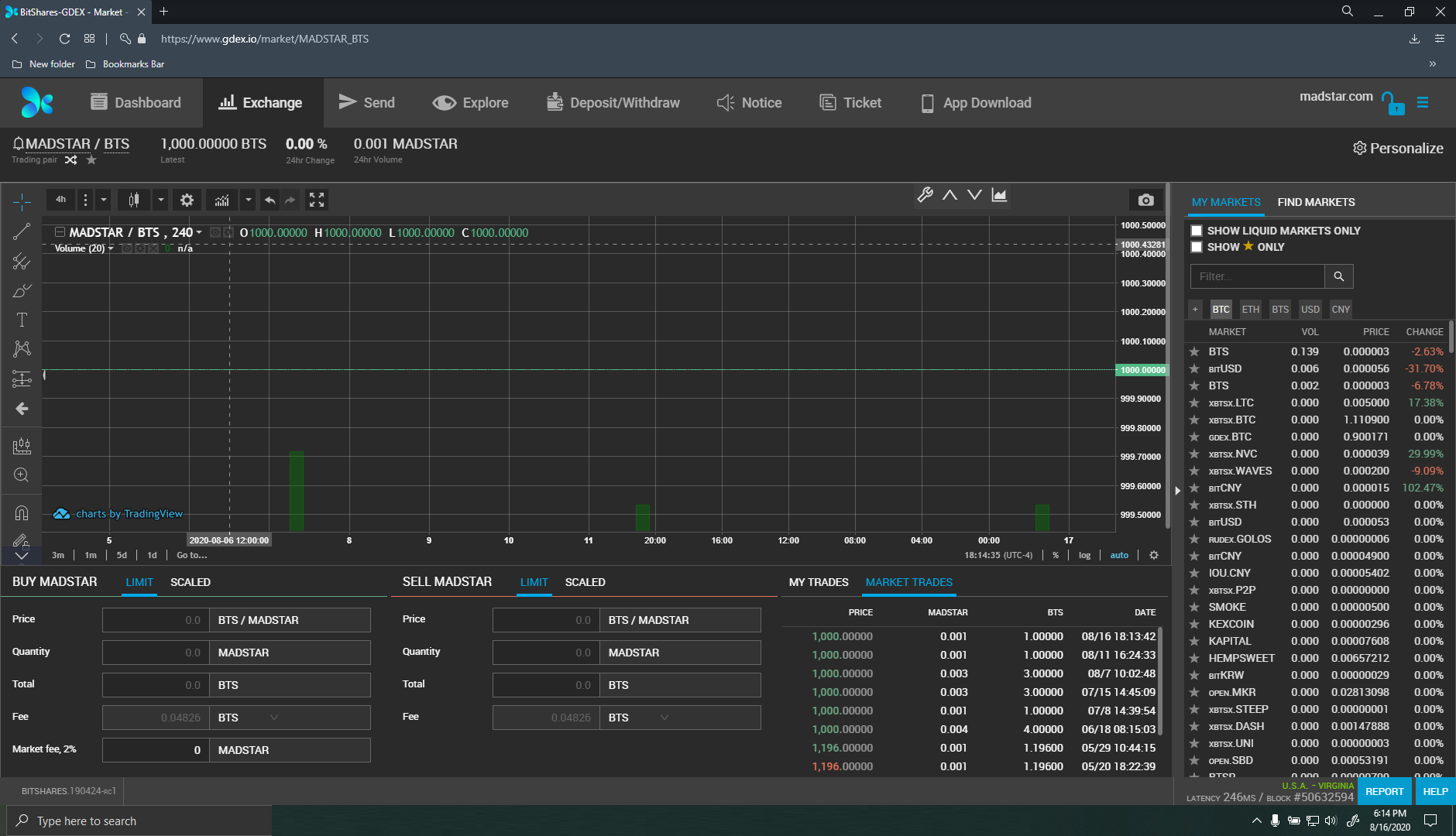Open indicator templates dropdown arrow
The image size is (1456, 836).
point(249,200)
